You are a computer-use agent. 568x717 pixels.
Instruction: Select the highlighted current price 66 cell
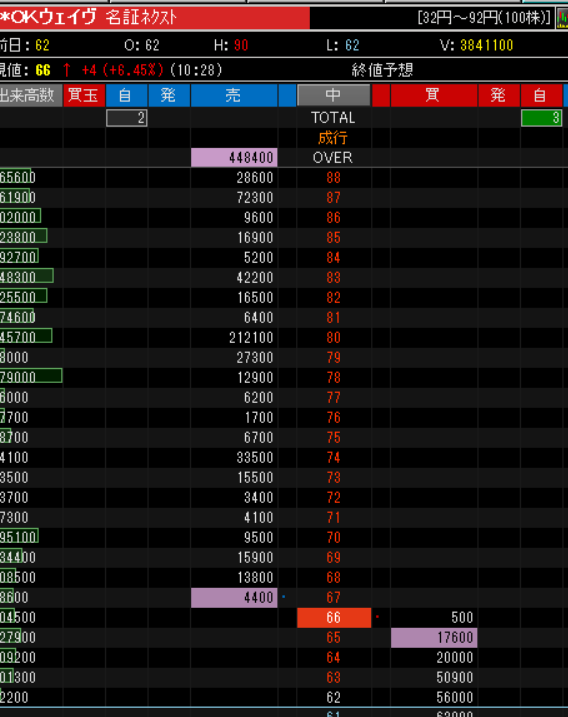coord(334,618)
